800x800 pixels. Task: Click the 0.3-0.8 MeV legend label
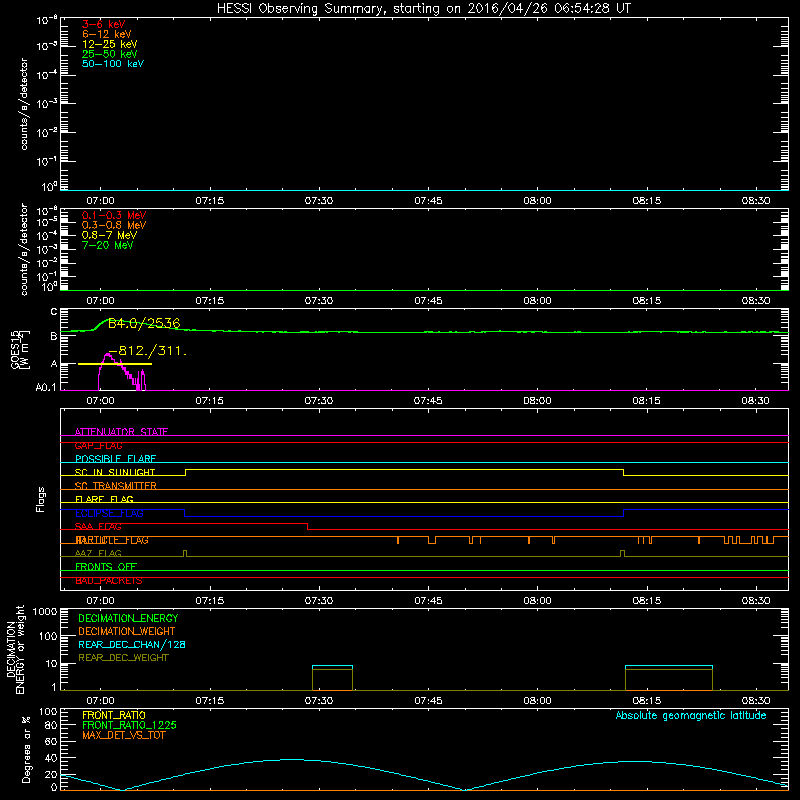tap(114, 225)
